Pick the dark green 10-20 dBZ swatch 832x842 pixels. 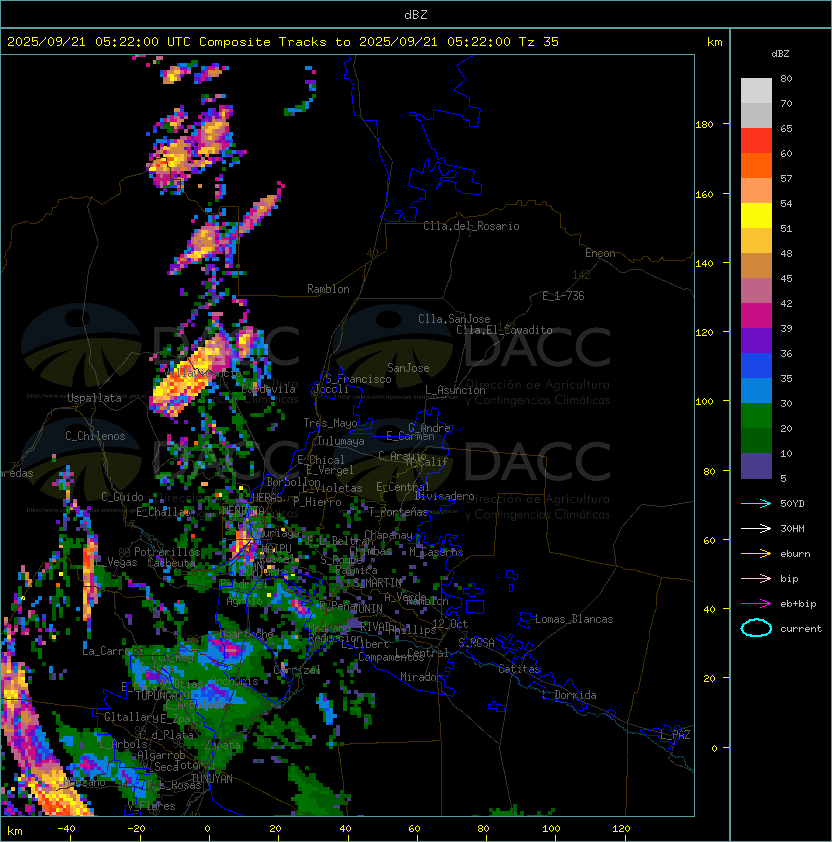(756, 440)
